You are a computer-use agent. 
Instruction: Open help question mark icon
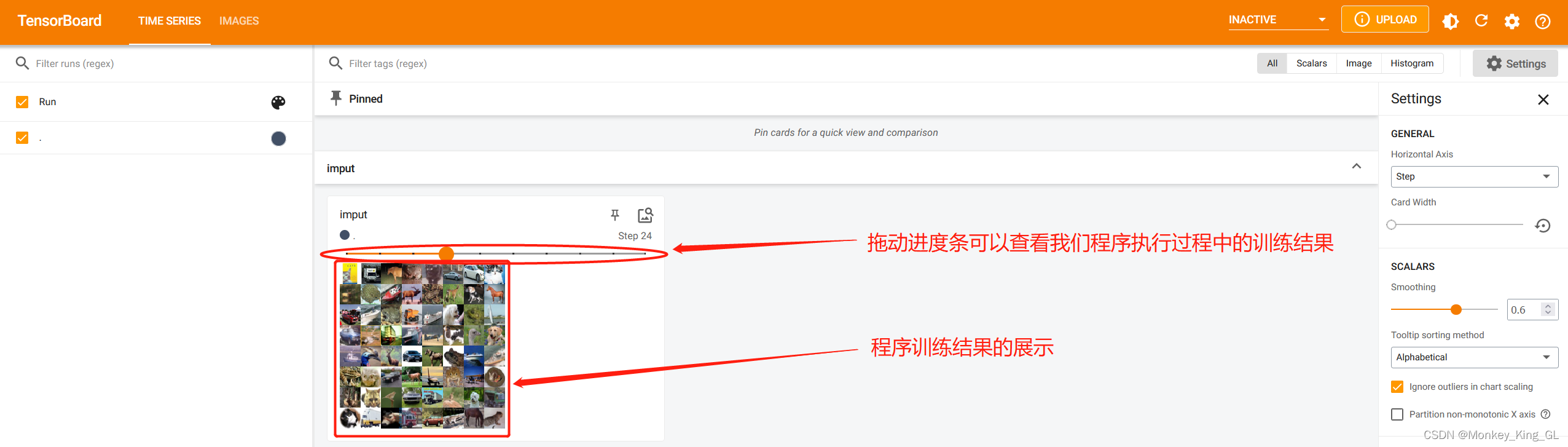pos(1543,22)
